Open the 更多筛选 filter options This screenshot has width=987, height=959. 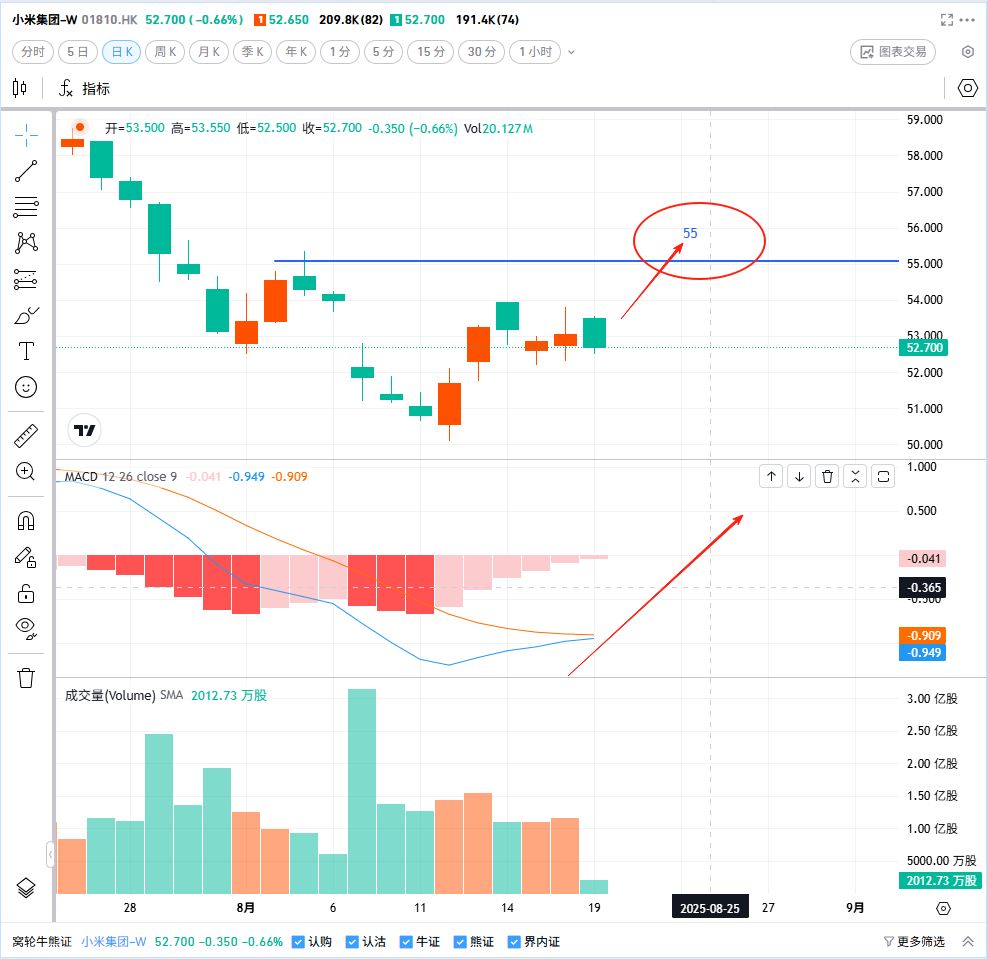pos(914,942)
